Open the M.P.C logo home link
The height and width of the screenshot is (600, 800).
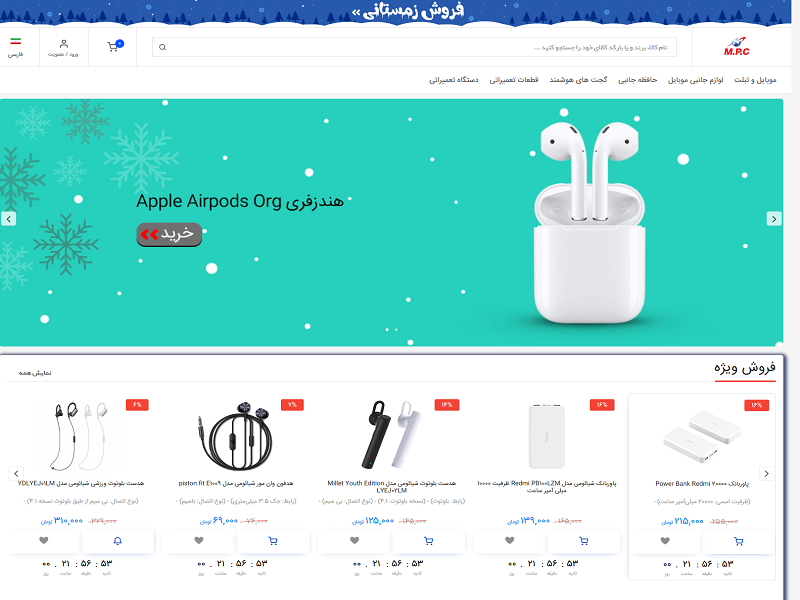[736, 47]
